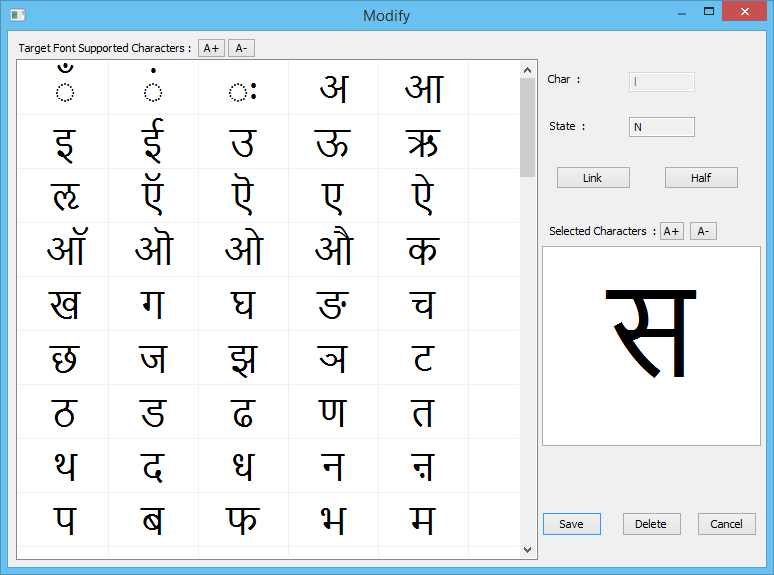Delete the selected character mapping
Image resolution: width=774 pixels, height=575 pixels.
pos(651,524)
